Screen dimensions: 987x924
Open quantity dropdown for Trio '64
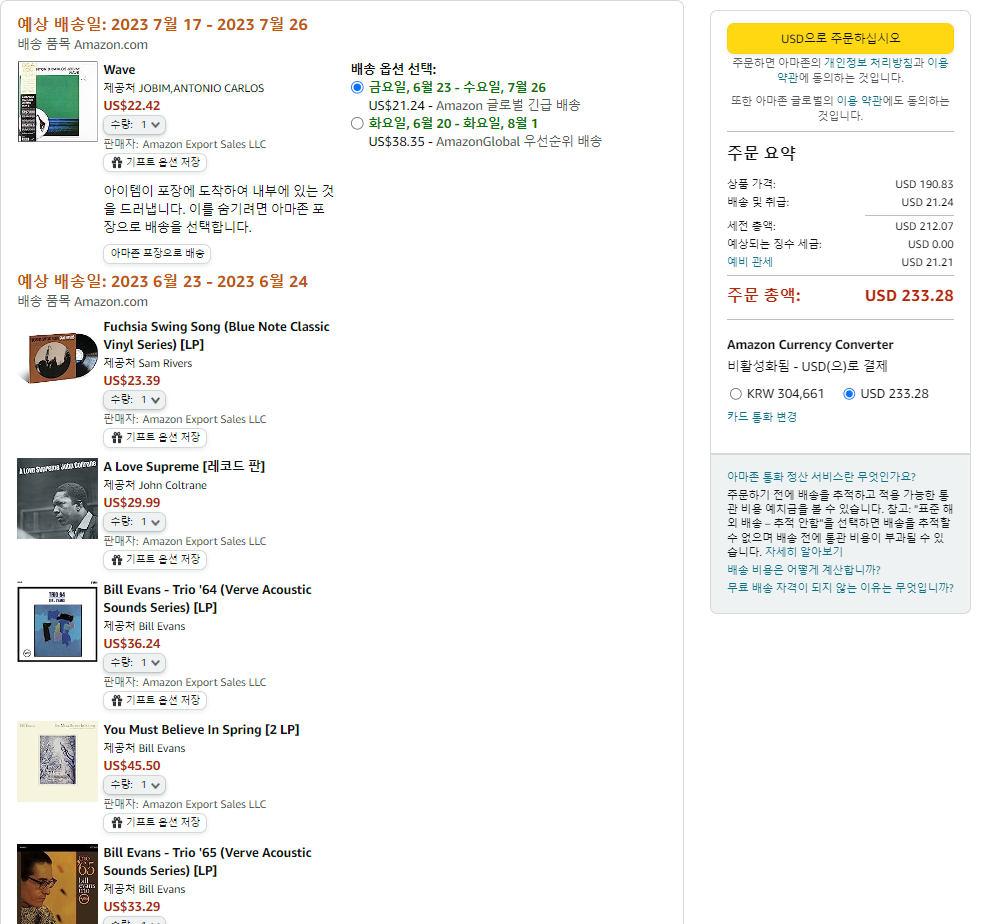pyautogui.click(x=135, y=663)
